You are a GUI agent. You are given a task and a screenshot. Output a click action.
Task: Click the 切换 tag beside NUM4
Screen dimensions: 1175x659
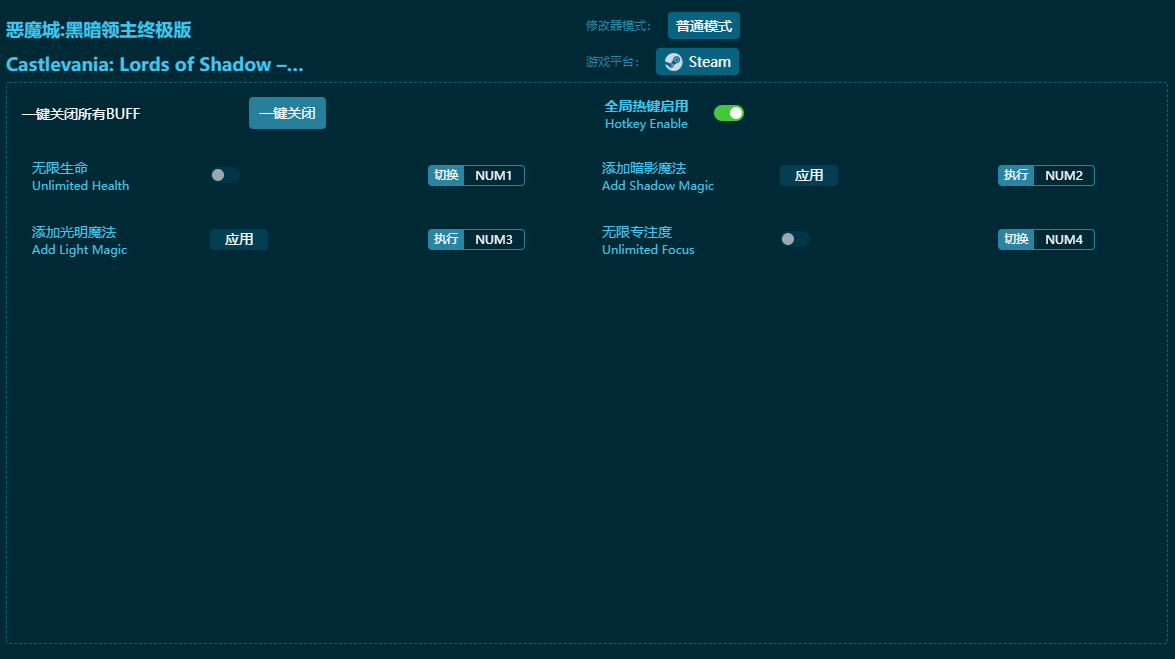point(1016,240)
